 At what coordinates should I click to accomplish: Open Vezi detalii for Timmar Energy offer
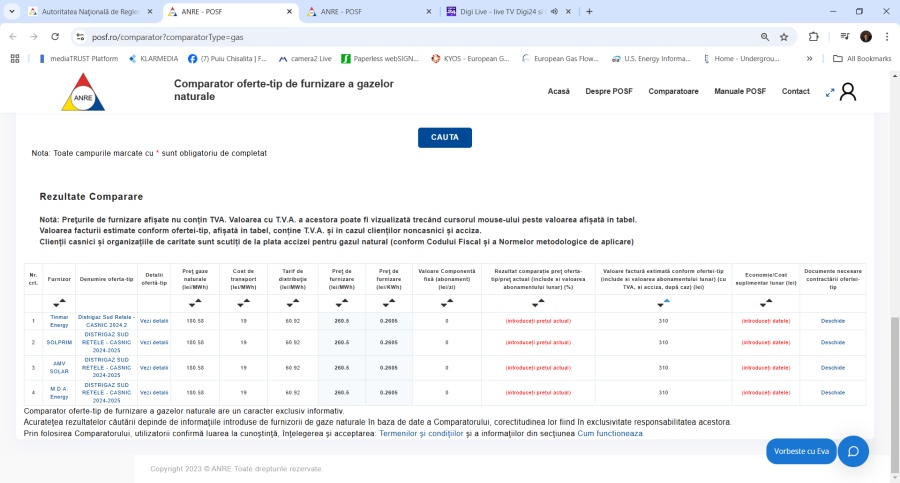coord(154,321)
